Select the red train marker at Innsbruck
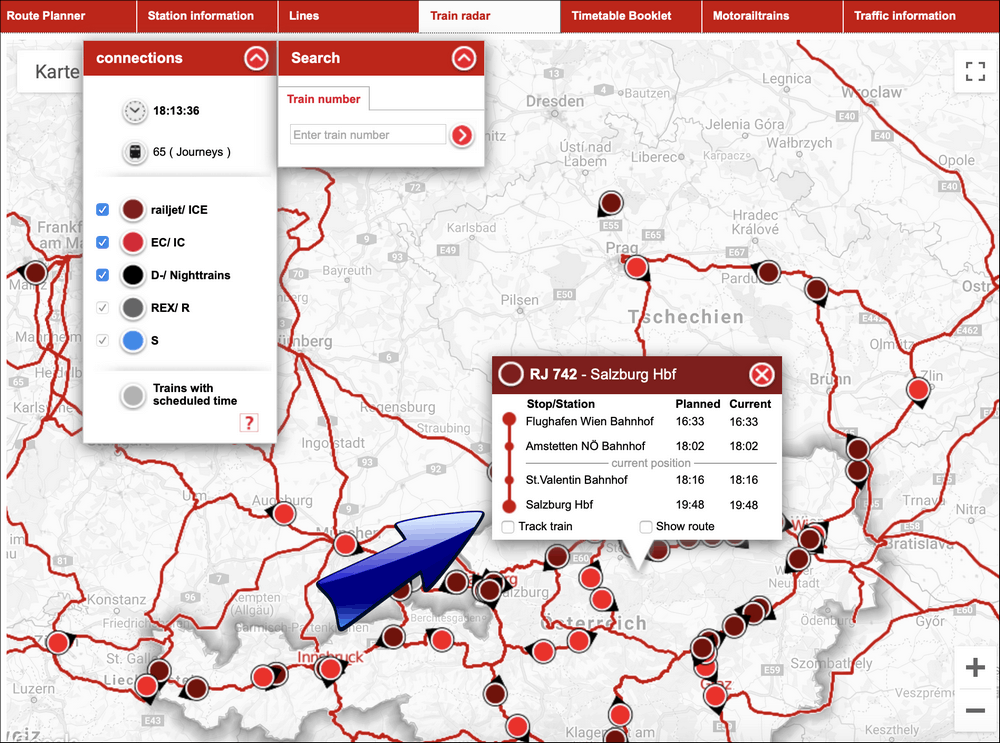Screen dimensions: 1000x743 [x=330, y=669]
